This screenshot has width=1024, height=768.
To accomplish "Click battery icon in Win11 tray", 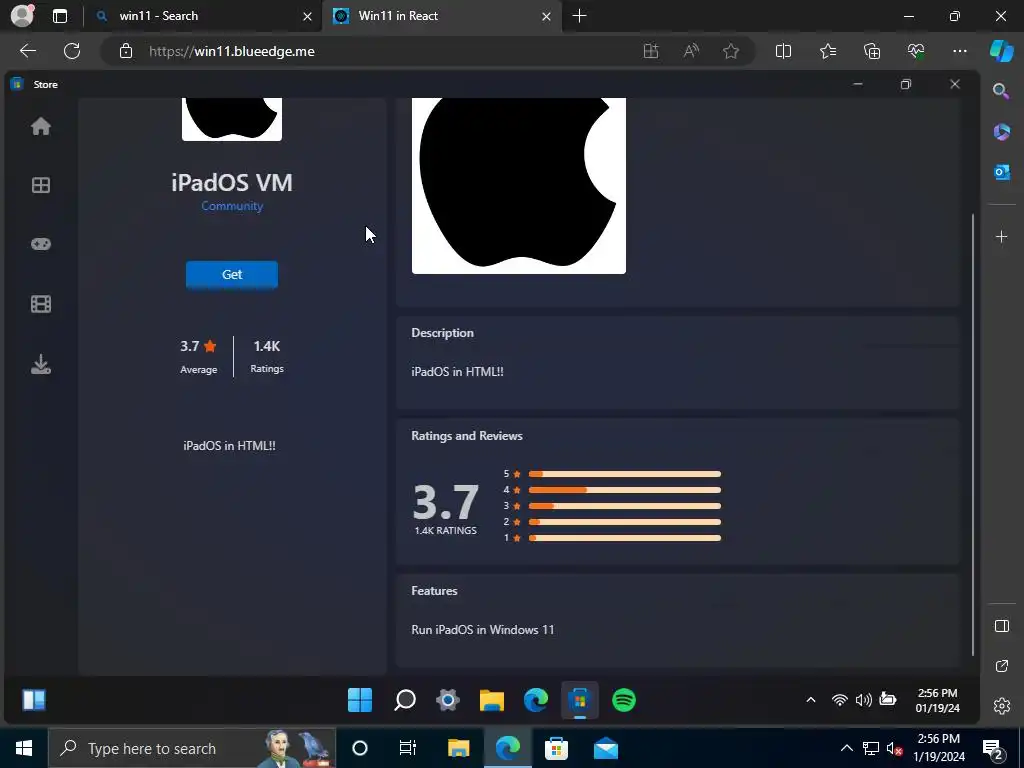I will coord(888,699).
